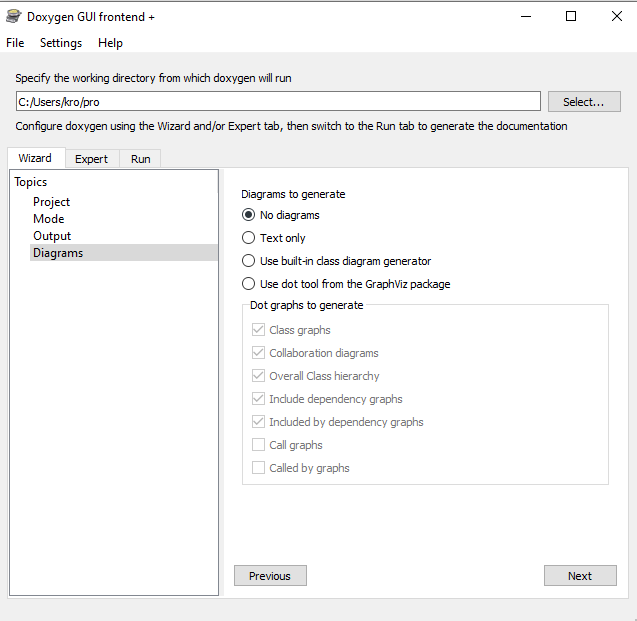Select the Diagrams topic
637x621 pixels.
click(58, 253)
